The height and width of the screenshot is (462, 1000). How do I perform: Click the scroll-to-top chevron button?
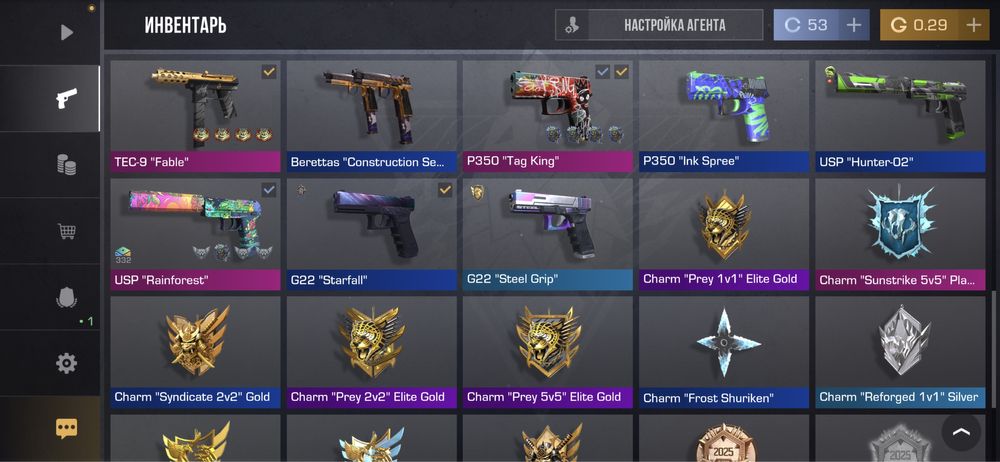coord(961,432)
